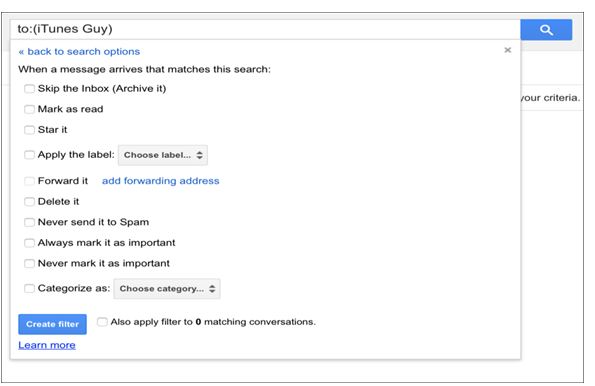Click inside the search field with to:(iTunes Guy)
The width and height of the screenshot is (595, 386).
[265, 29]
